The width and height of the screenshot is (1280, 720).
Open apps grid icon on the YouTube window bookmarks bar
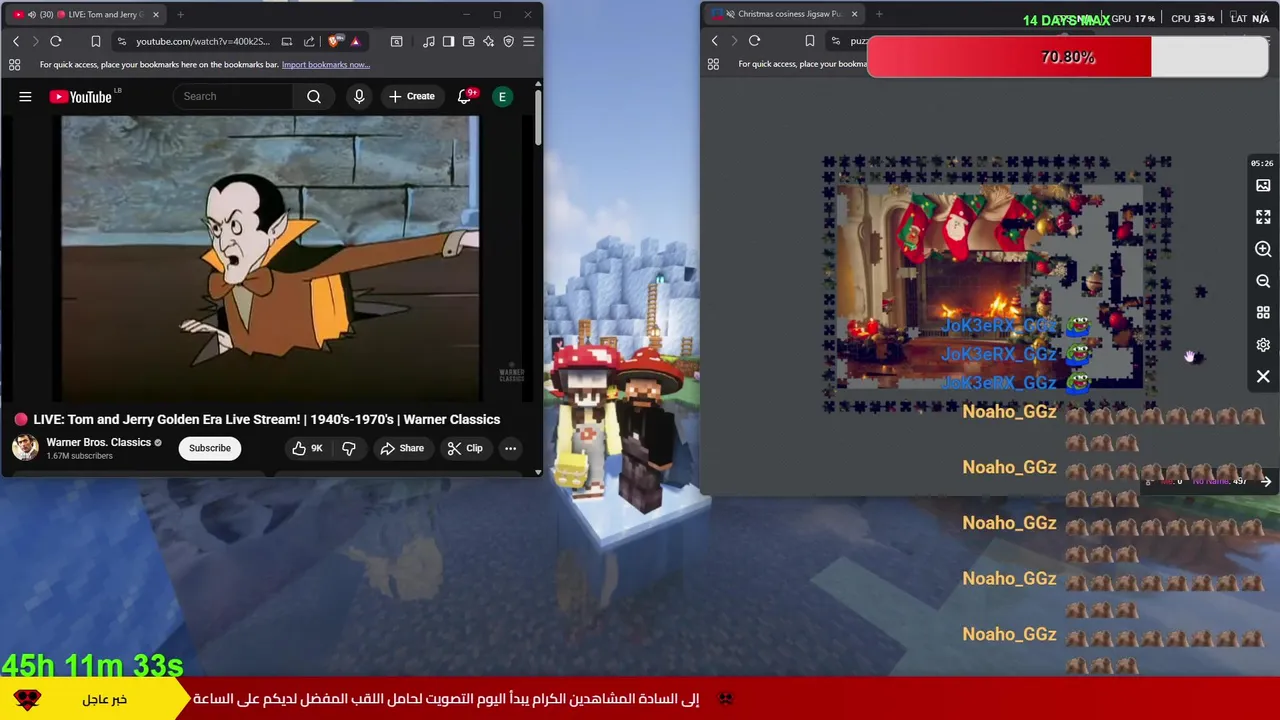click(x=14, y=65)
